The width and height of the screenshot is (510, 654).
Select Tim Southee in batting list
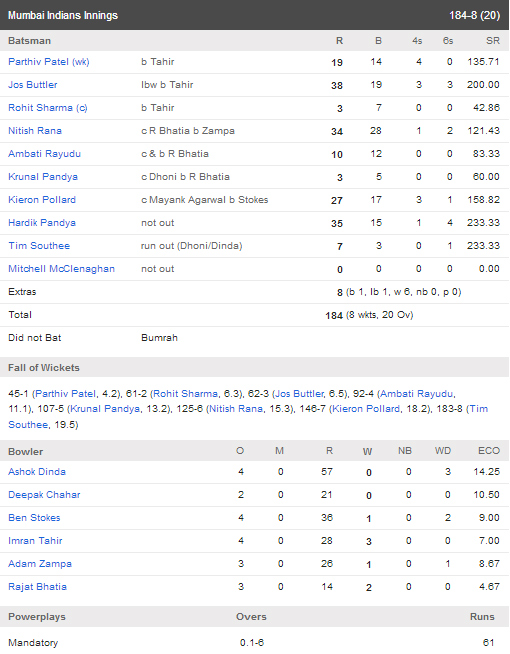39,245
